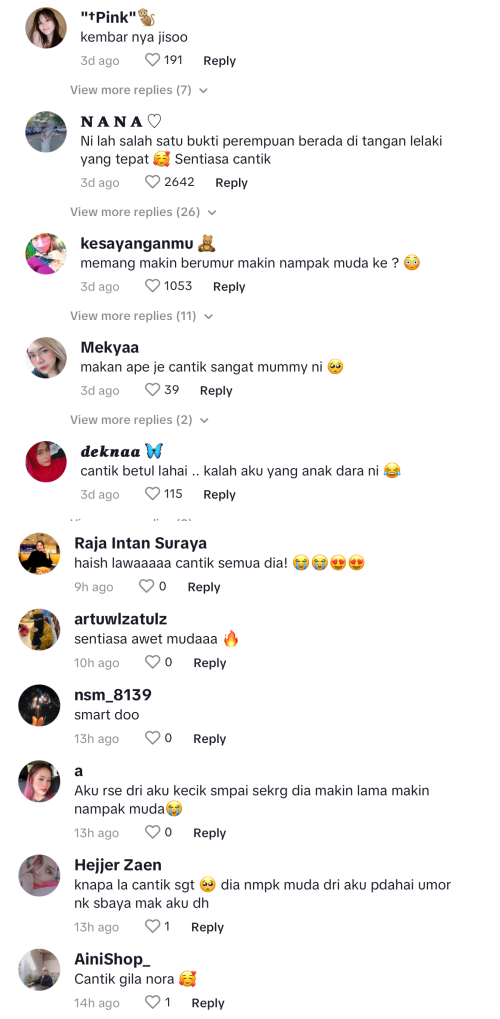
Task: Tap heart on artuwlzatulz's comment
Action: 152,663
